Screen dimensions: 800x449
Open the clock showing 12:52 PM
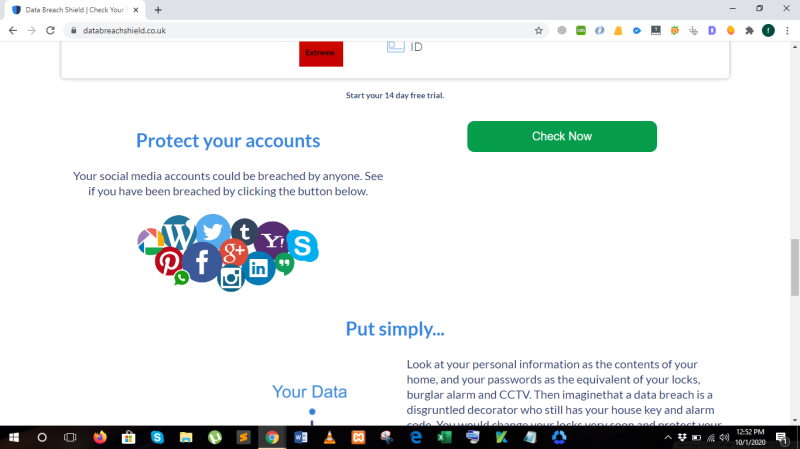pyautogui.click(x=751, y=437)
